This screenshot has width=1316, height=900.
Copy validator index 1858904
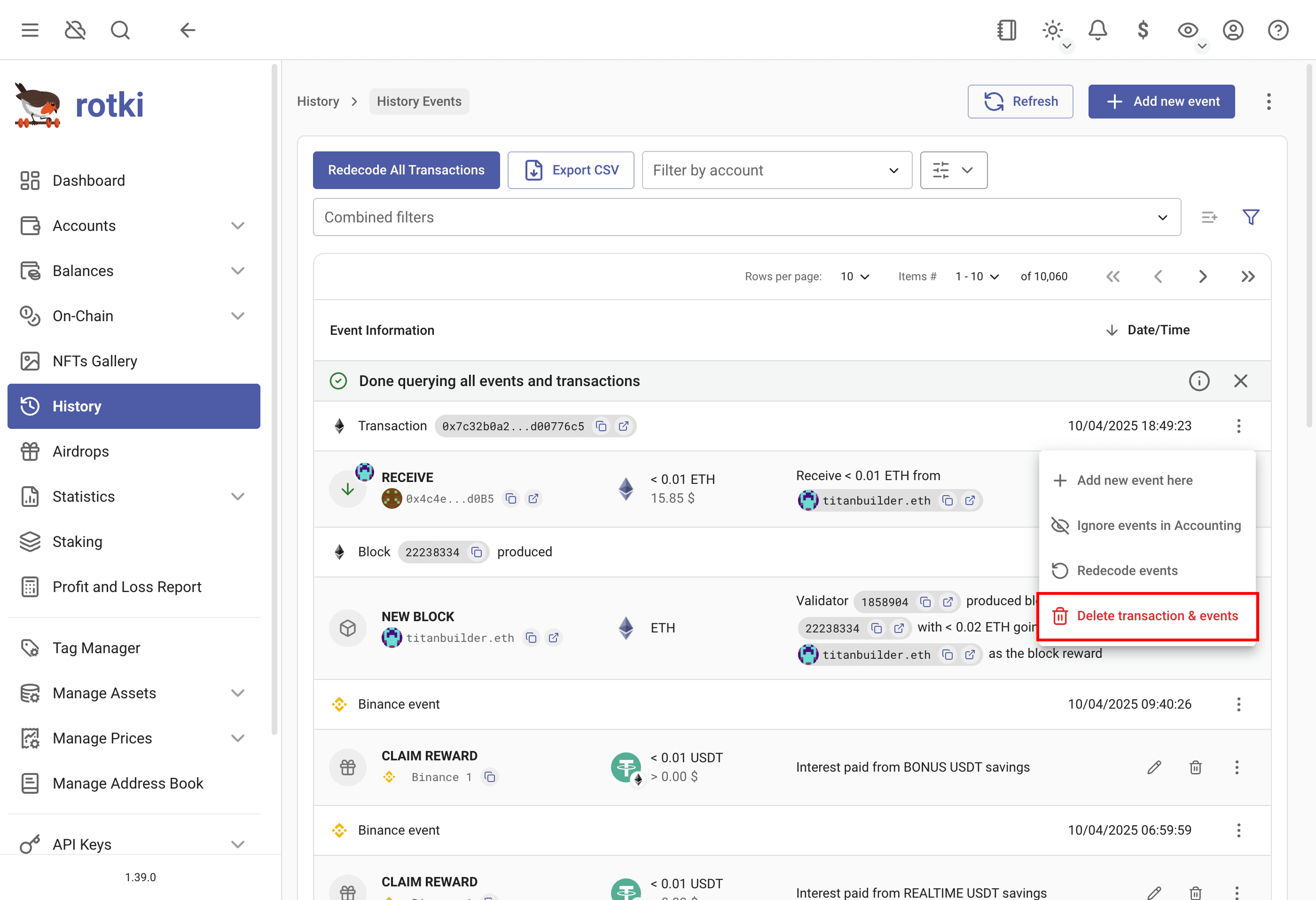(925, 601)
